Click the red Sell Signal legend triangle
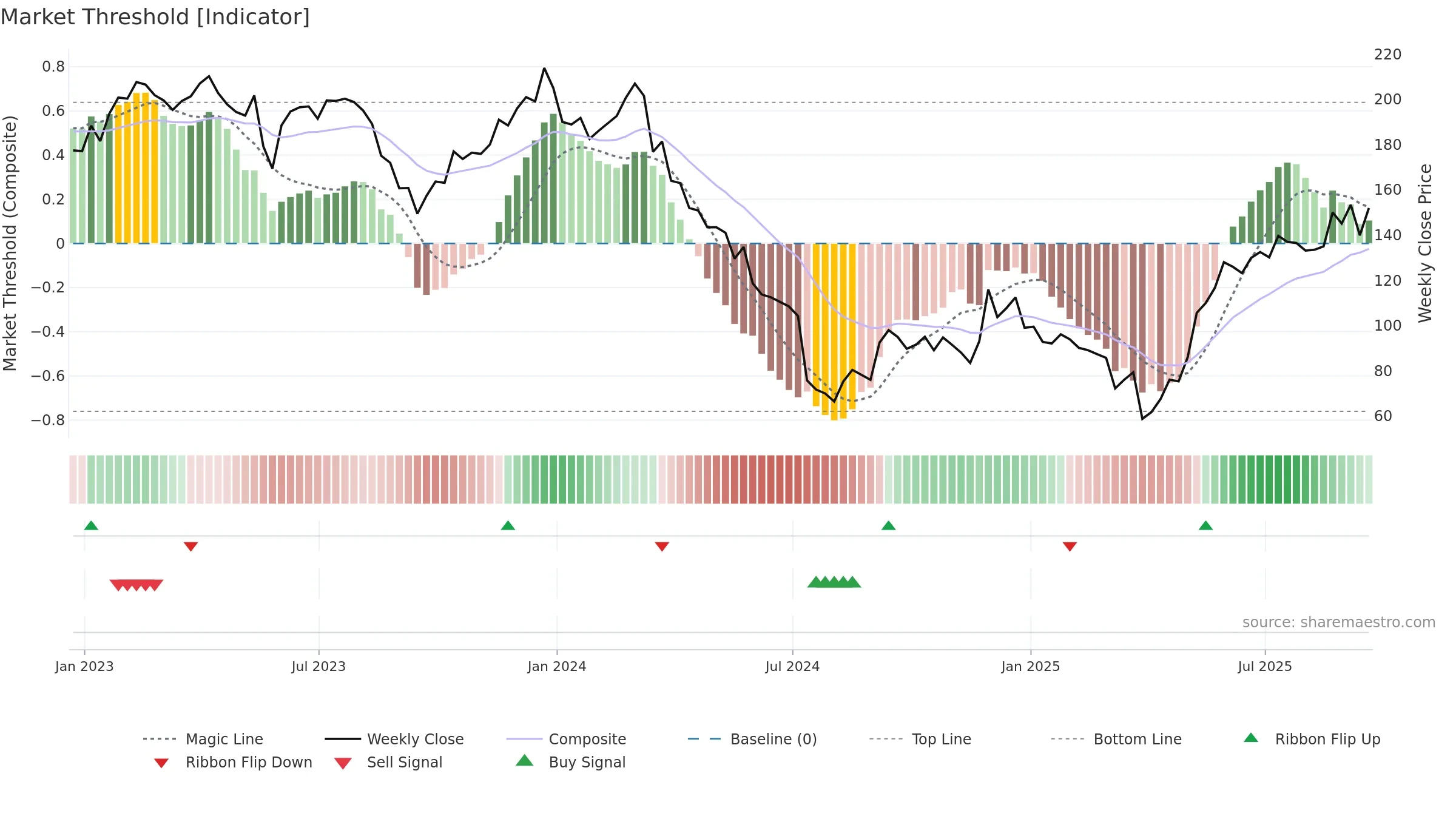Viewport: 1456px width, 819px height. pos(343,763)
